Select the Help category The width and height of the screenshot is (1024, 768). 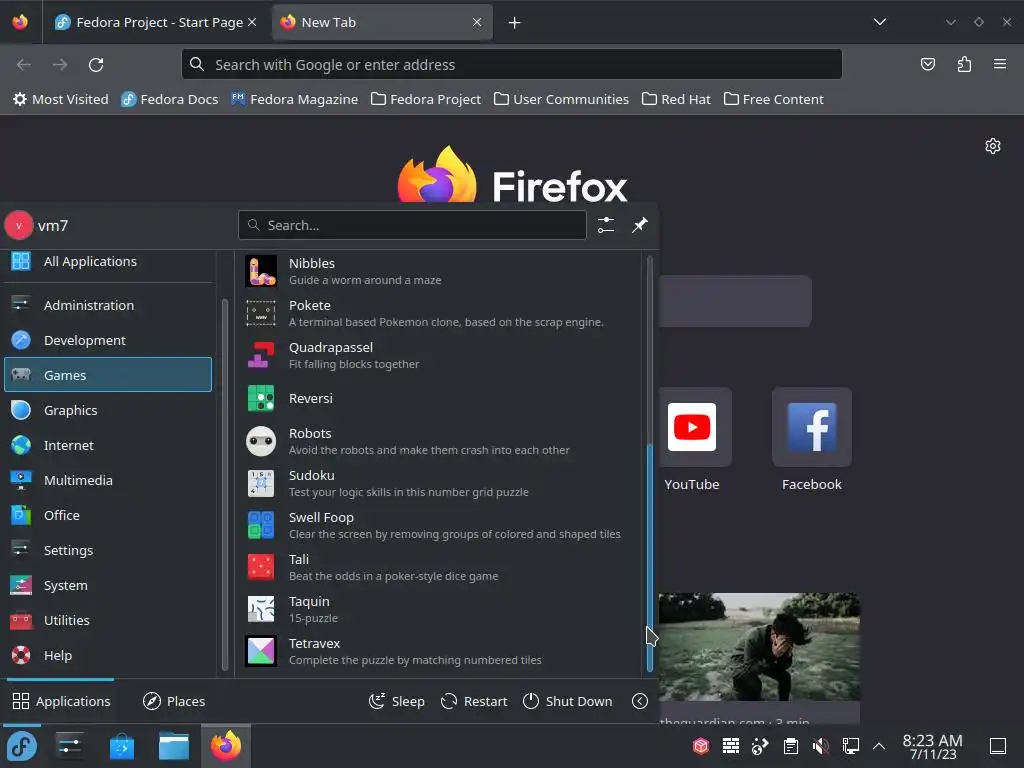click(108, 655)
